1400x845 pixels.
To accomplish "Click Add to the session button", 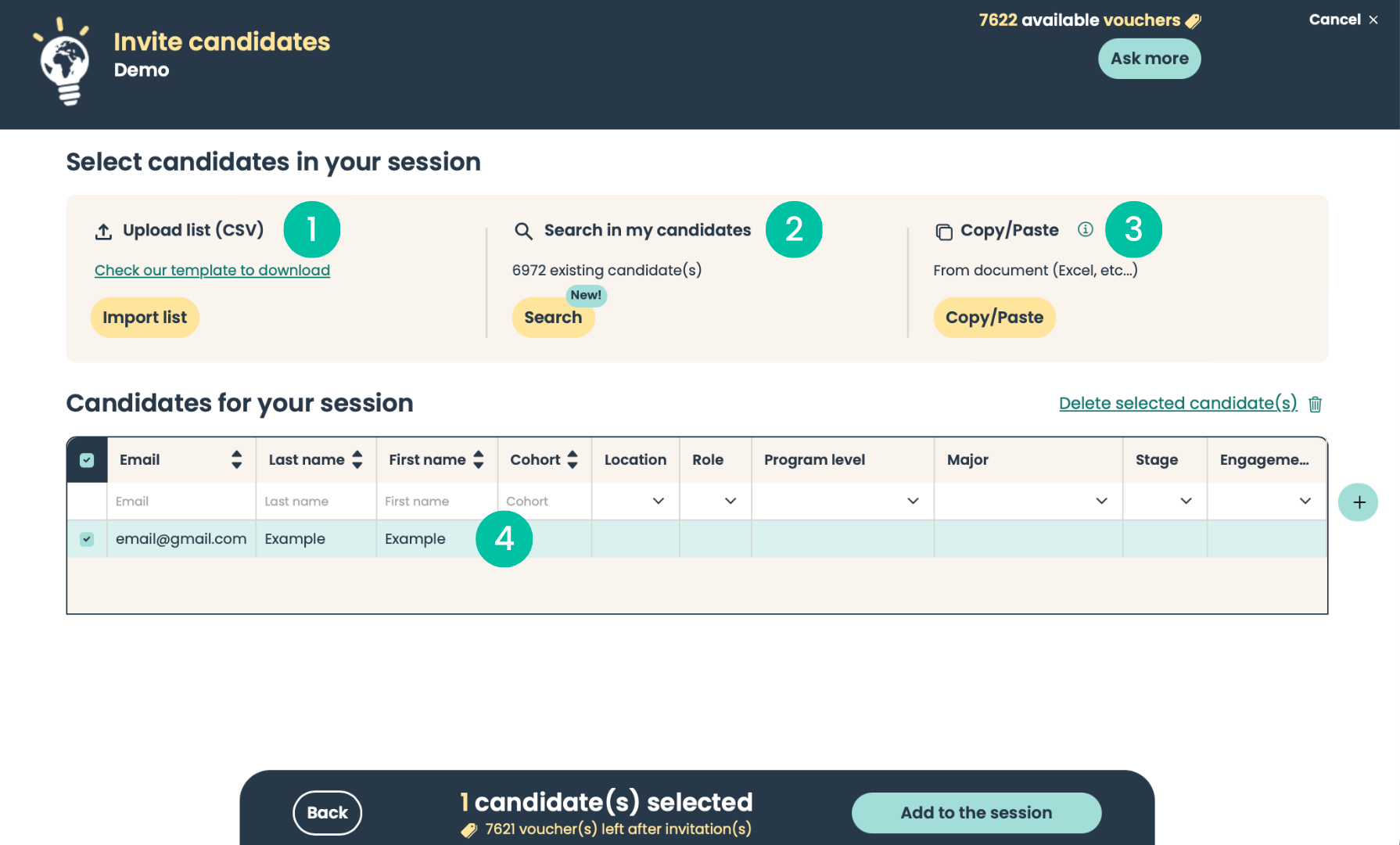I will [976, 813].
